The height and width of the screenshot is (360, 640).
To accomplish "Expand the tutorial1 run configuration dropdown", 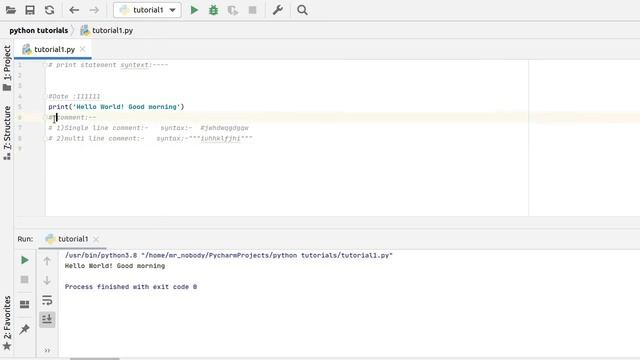I will 173,10.
